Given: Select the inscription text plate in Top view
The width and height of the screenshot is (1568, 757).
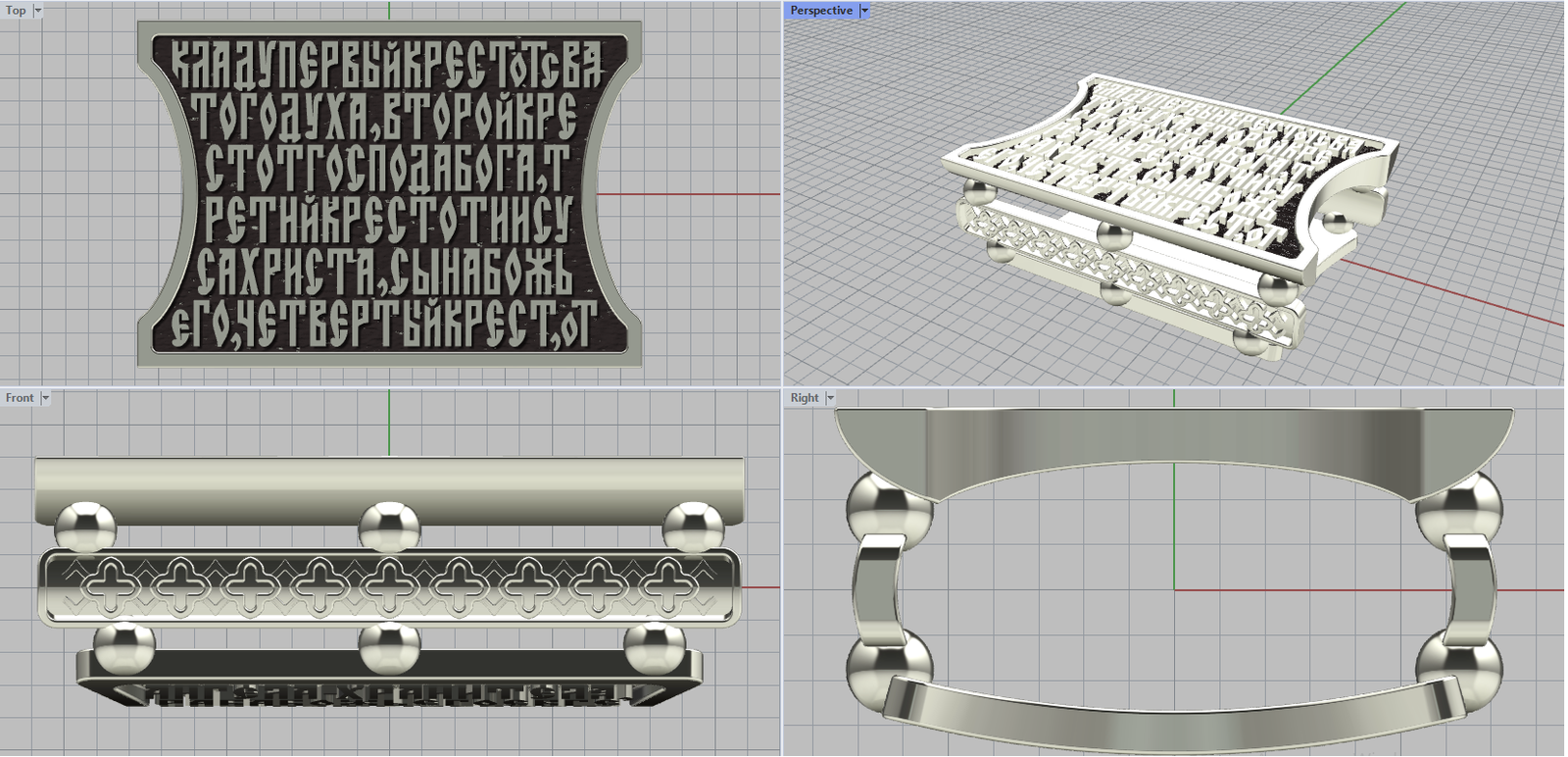Looking at the screenshot, I should click(x=389, y=194).
